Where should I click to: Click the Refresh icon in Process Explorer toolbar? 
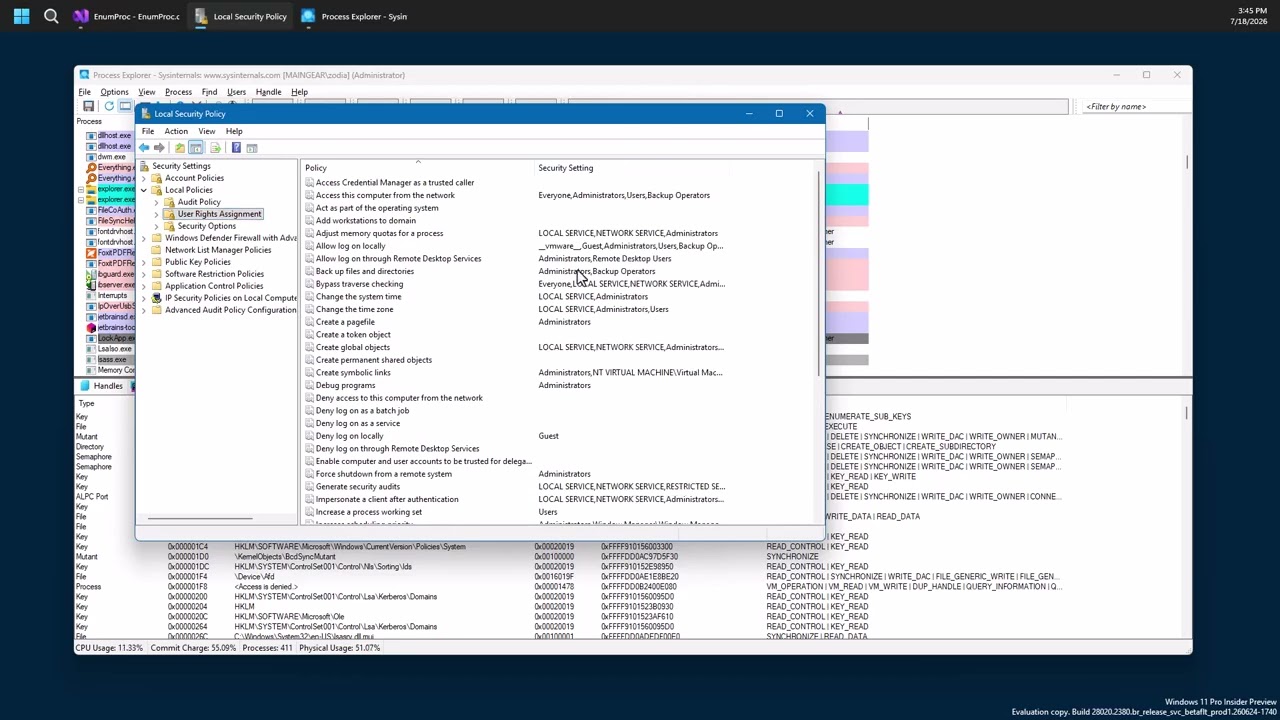click(x=108, y=106)
